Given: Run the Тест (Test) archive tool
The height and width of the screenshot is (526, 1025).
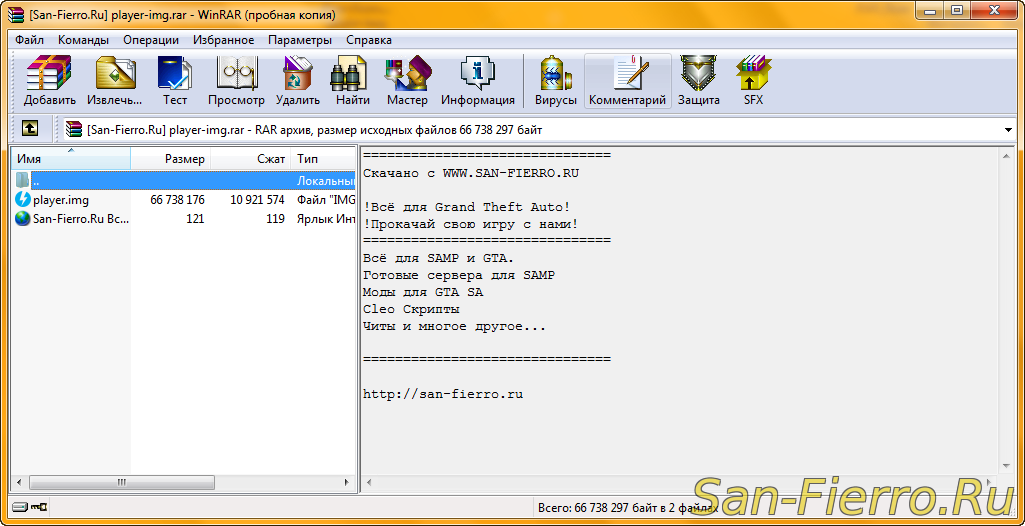Looking at the screenshot, I should 175,80.
